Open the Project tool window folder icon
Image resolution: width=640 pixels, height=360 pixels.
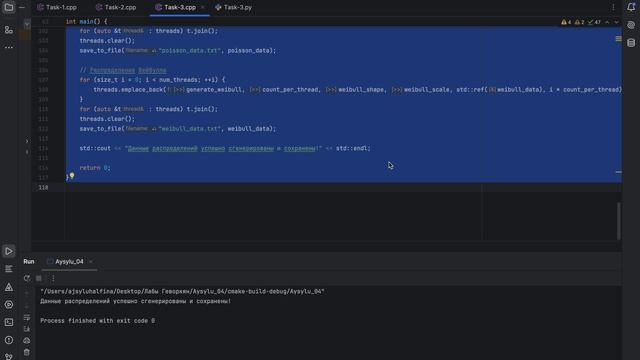tap(9, 7)
